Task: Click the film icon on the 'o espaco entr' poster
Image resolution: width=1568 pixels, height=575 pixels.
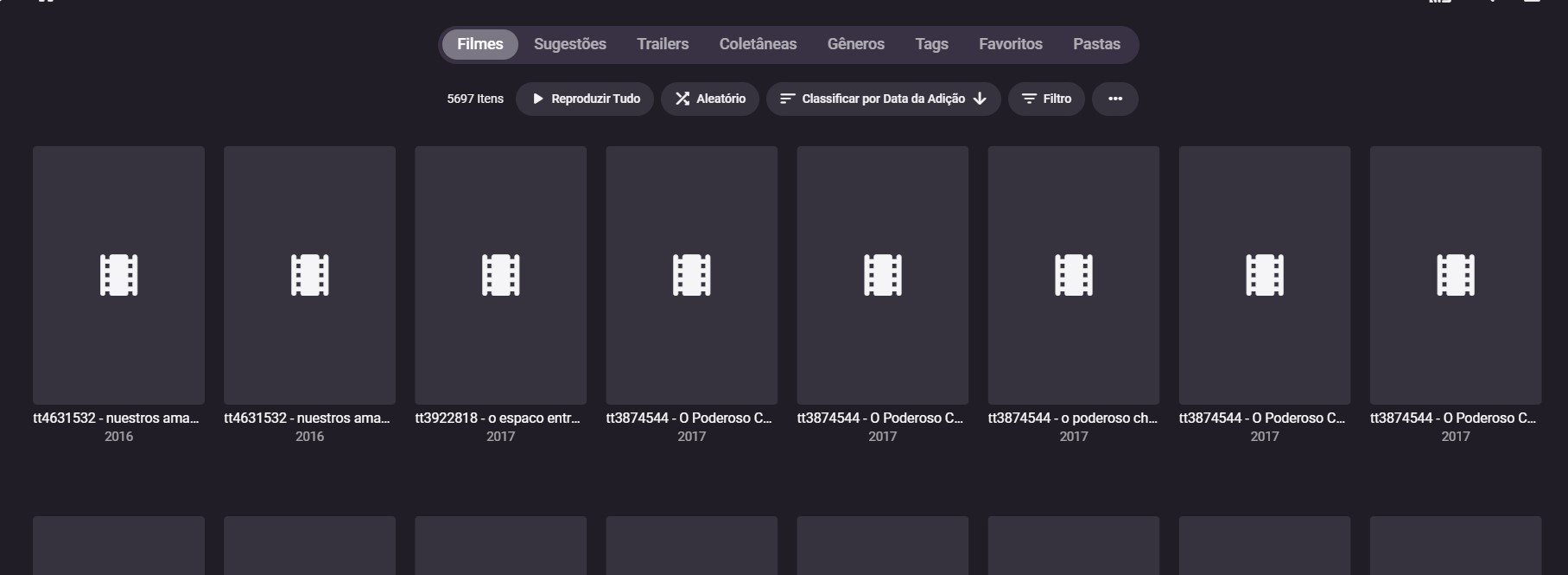Action: pos(500,275)
